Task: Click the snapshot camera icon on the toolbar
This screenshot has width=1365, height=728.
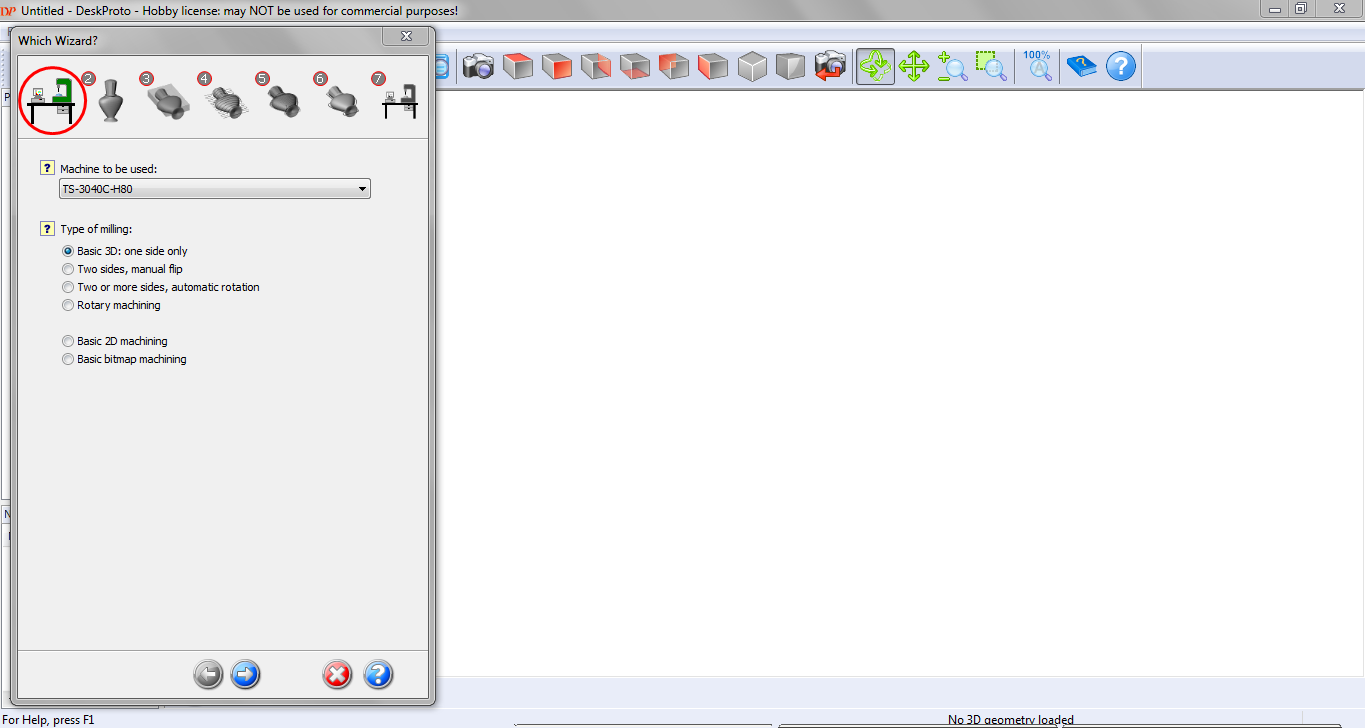Action: pos(479,66)
